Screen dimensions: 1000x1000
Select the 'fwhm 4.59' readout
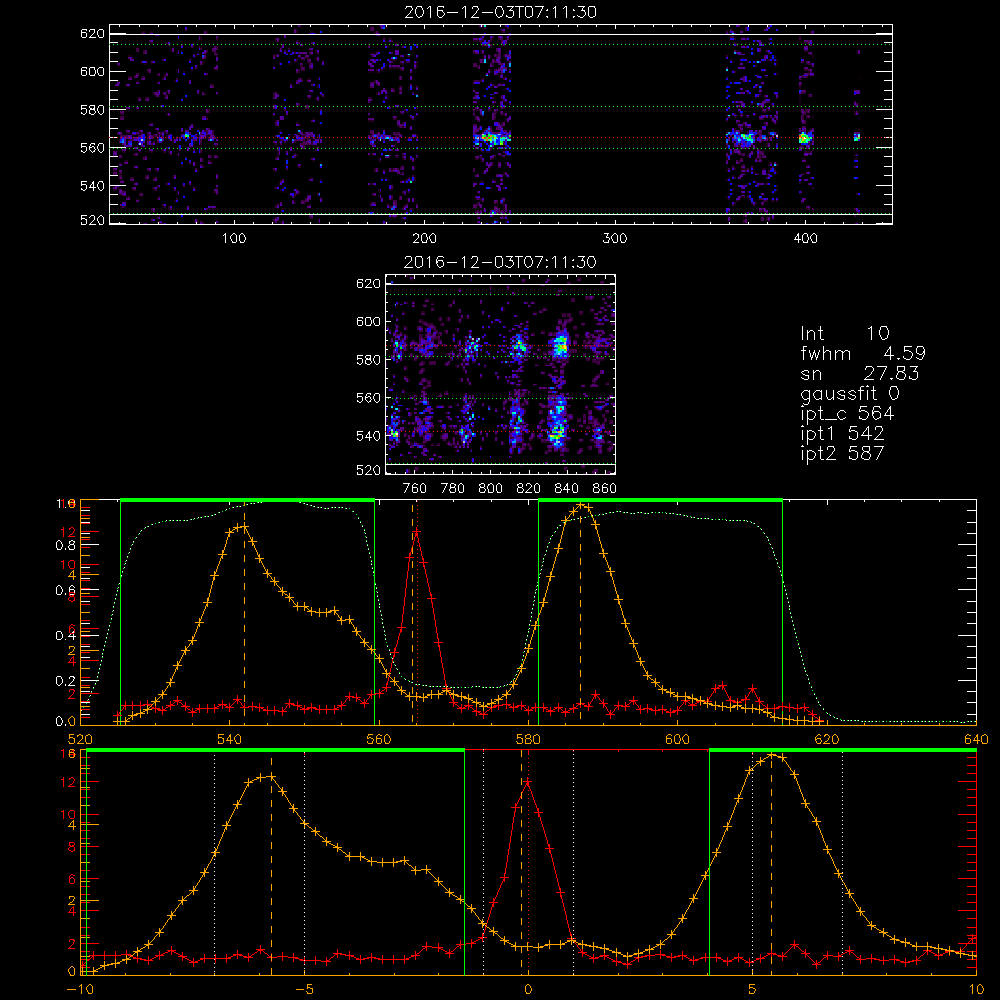tap(863, 353)
